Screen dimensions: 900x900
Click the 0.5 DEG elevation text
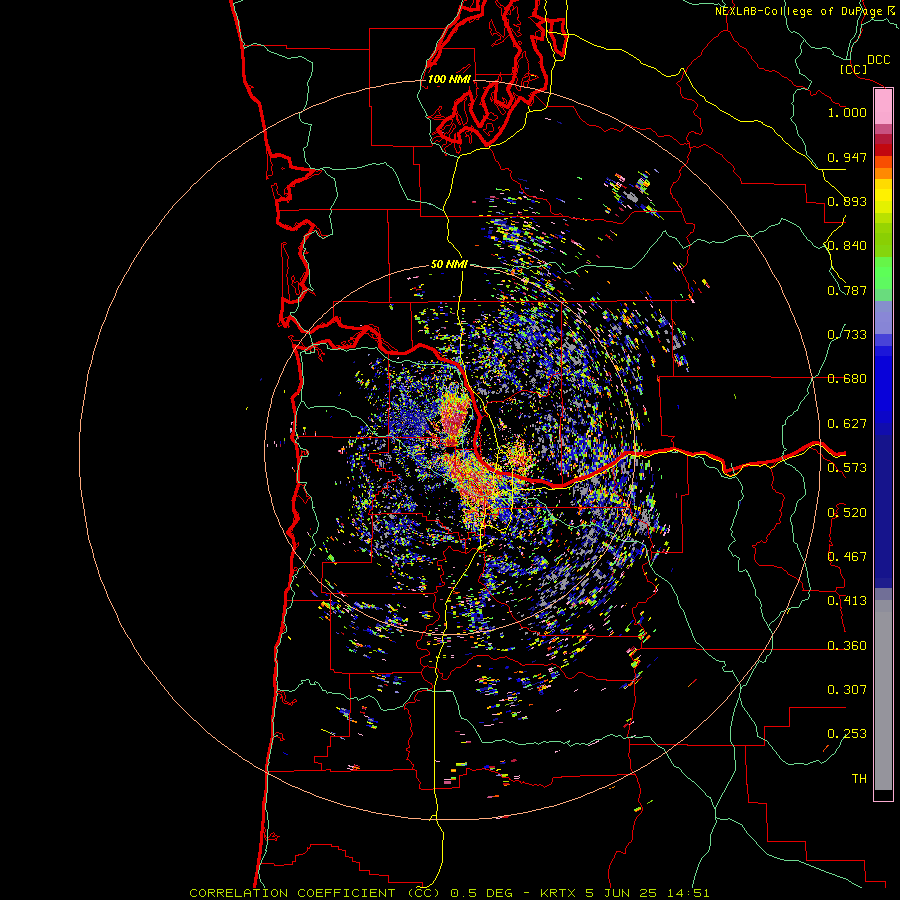[481, 893]
